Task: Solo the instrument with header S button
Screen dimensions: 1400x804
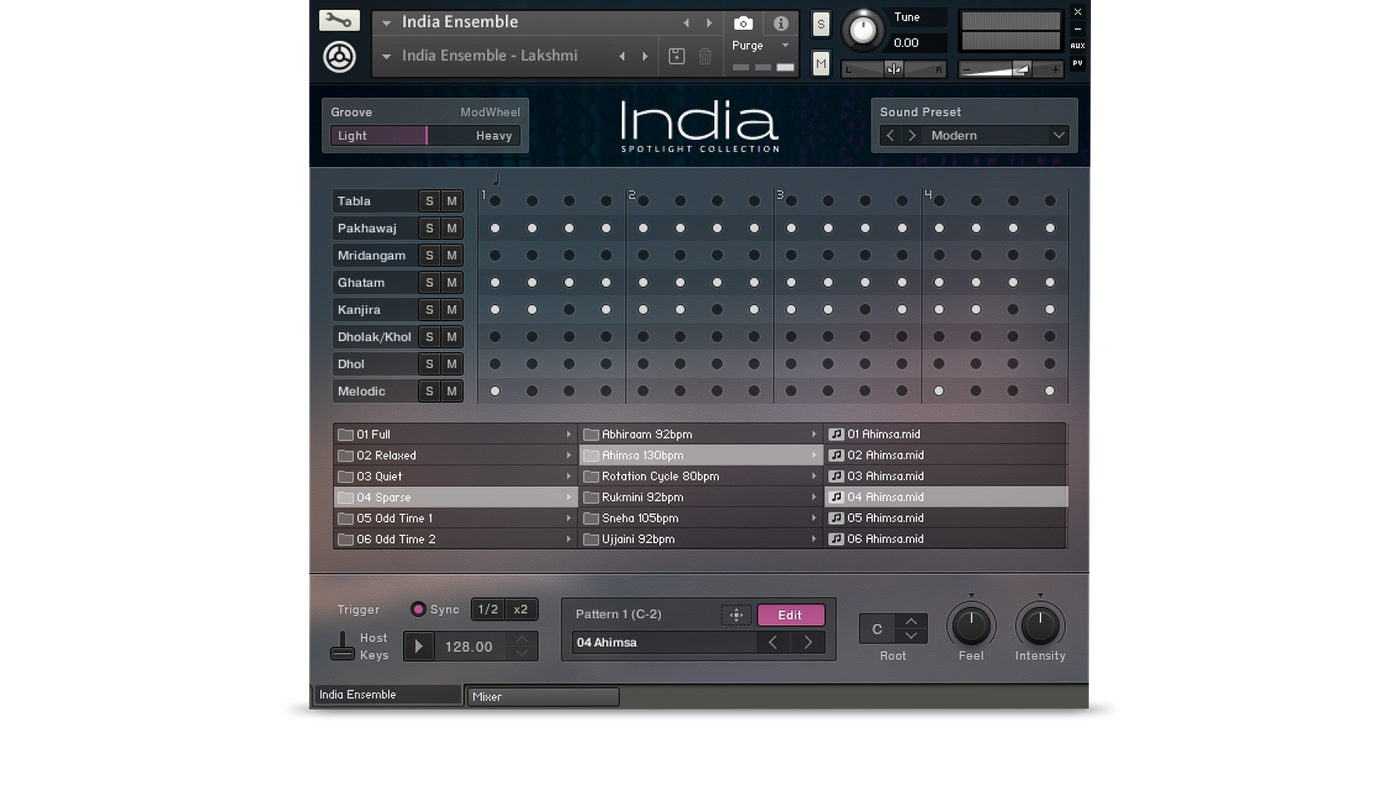Action: coord(821,24)
